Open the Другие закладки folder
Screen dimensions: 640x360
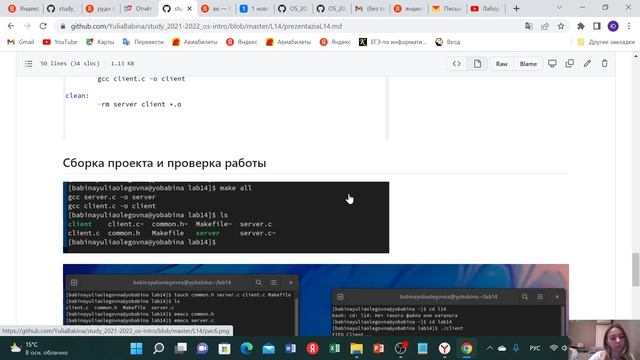[x=606, y=42]
